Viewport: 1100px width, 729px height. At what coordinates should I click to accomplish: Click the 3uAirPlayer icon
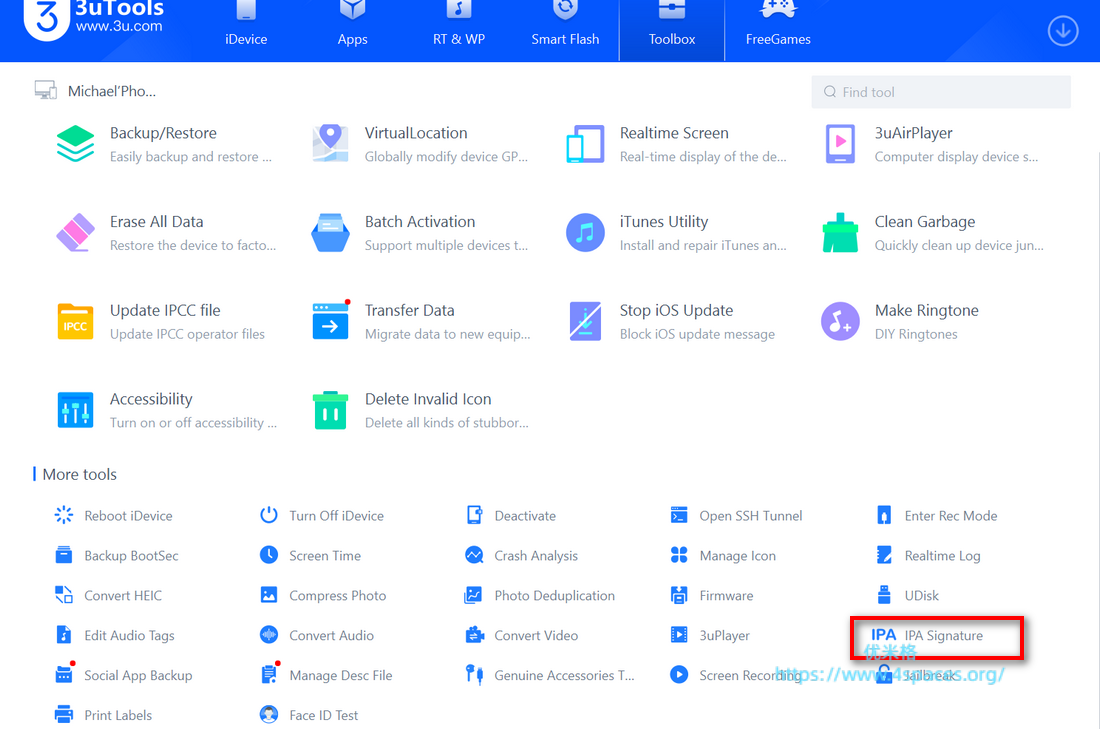(x=840, y=144)
